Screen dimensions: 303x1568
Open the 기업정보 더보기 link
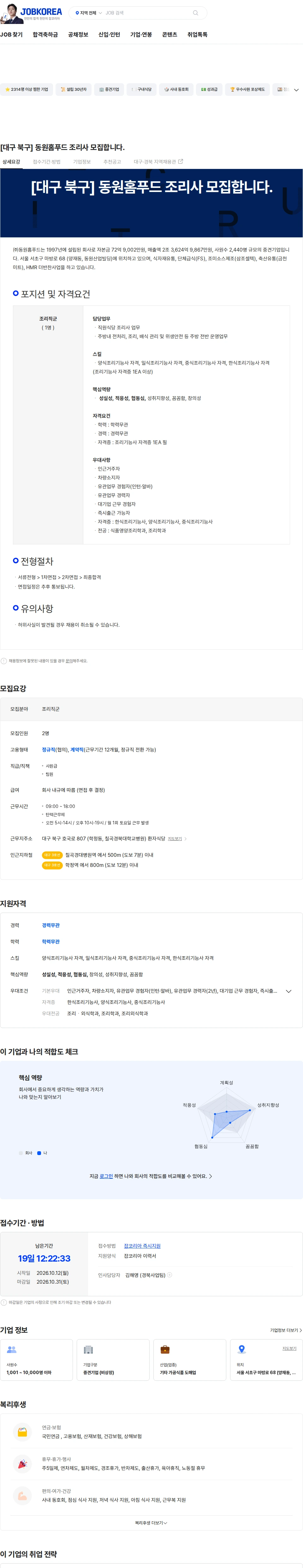286,1330
